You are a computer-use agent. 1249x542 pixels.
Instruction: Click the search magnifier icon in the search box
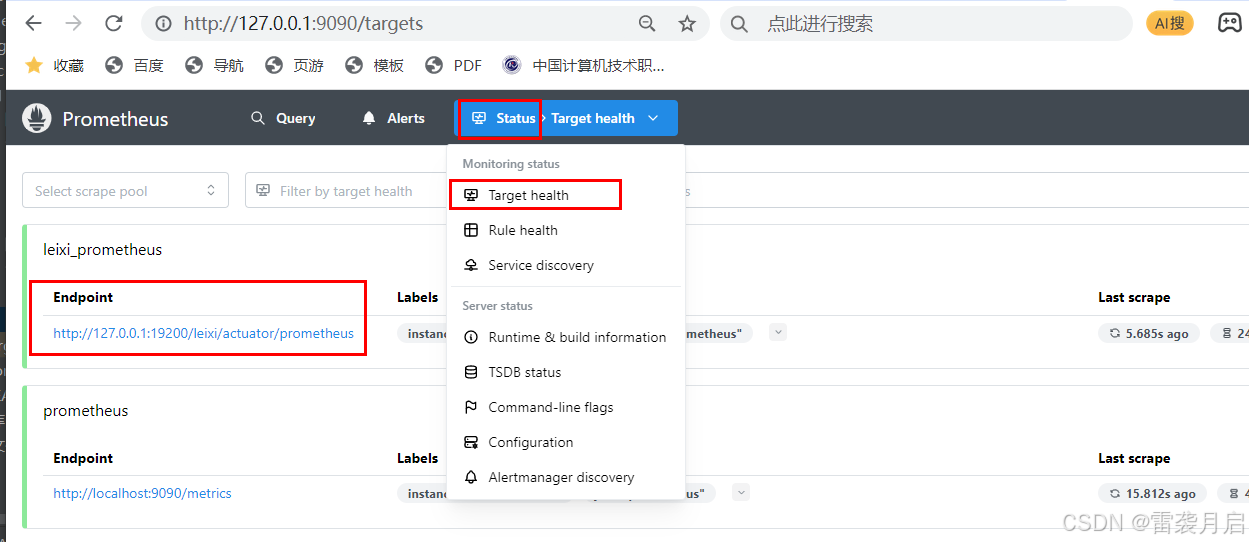pos(739,24)
